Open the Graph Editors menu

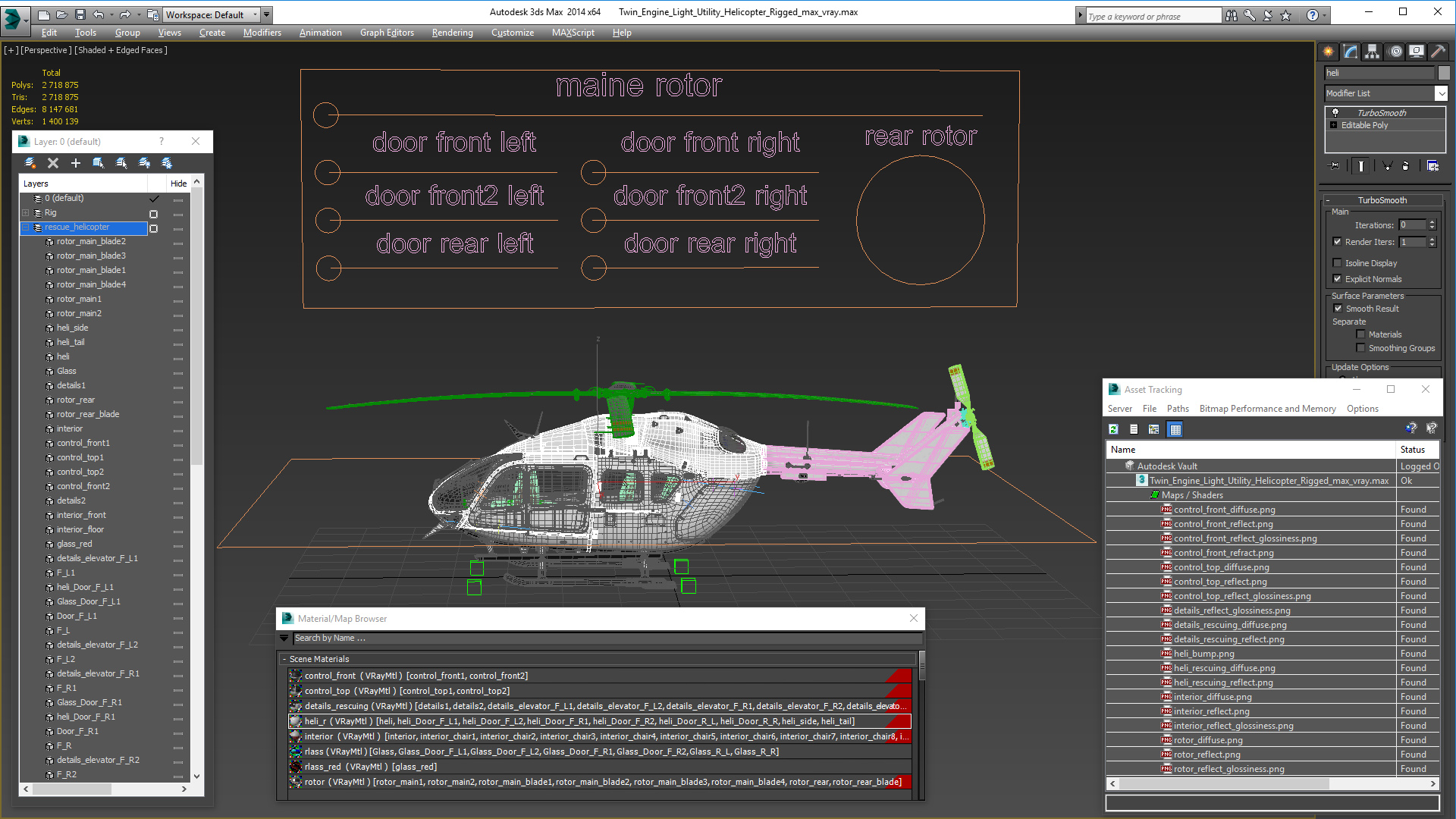(387, 33)
